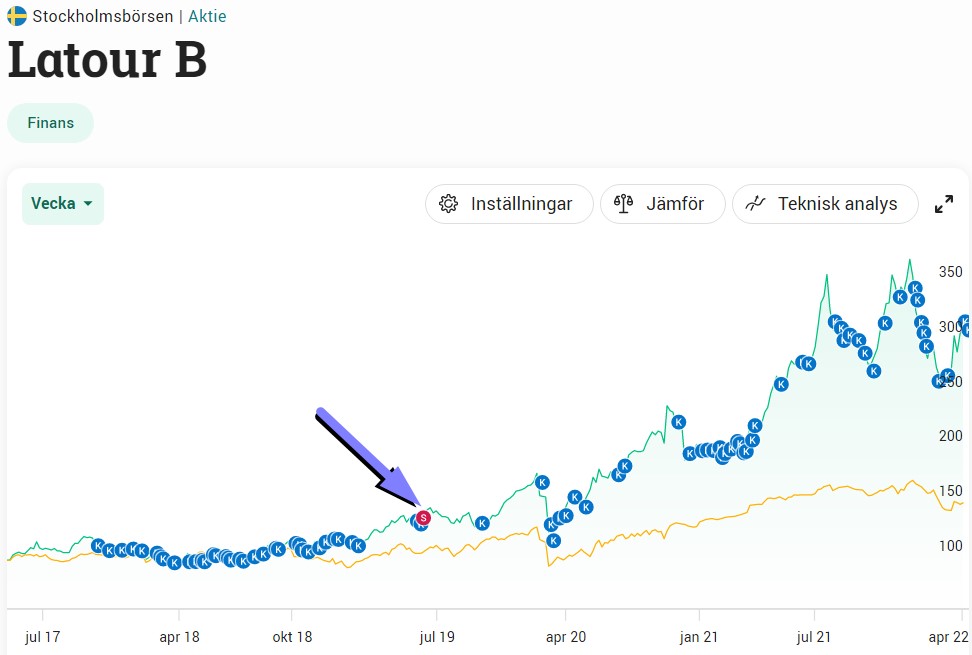Click the K marker right of red S

(482, 524)
